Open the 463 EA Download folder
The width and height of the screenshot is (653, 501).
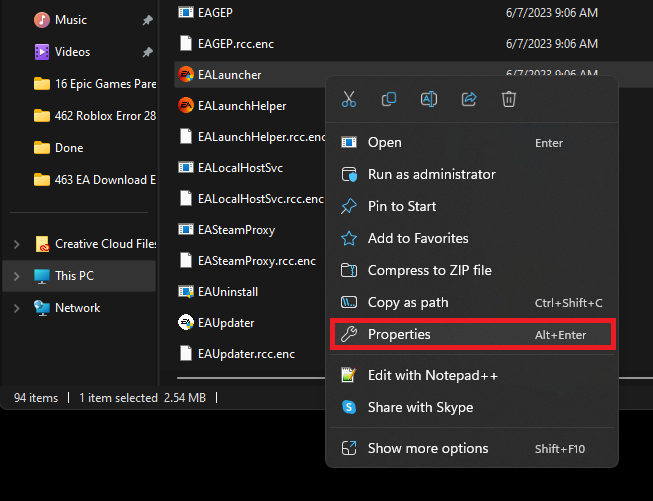95,179
